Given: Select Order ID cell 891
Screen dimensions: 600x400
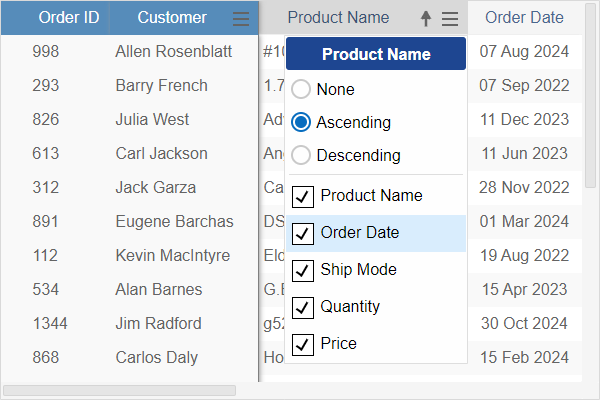Looking at the screenshot, I should tap(46, 222).
